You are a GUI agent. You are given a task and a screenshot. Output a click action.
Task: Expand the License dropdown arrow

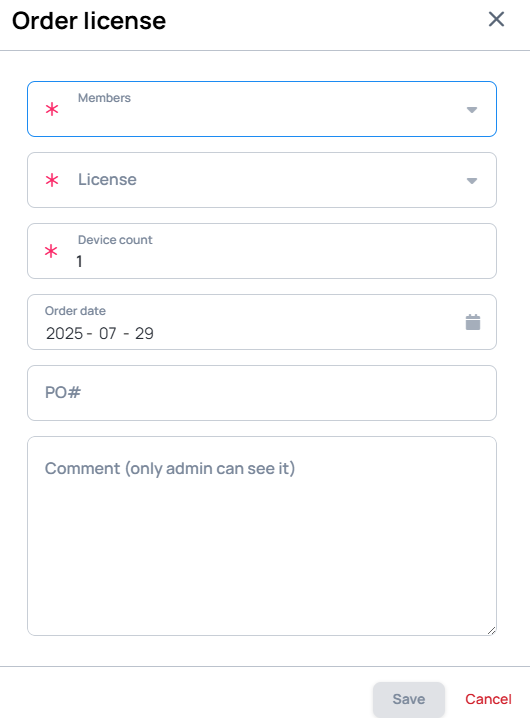(472, 181)
